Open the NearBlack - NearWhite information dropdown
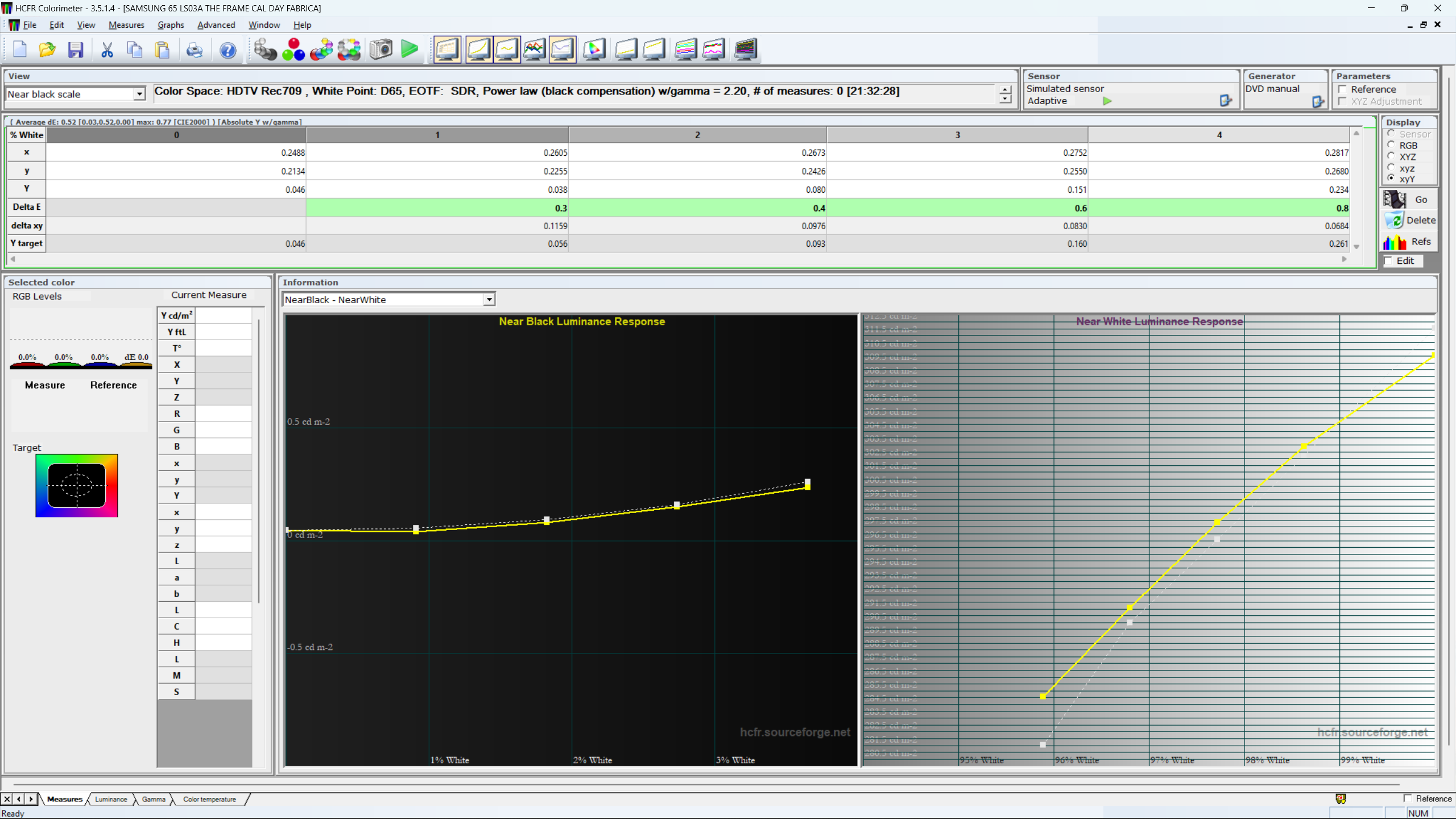 (x=489, y=300)
